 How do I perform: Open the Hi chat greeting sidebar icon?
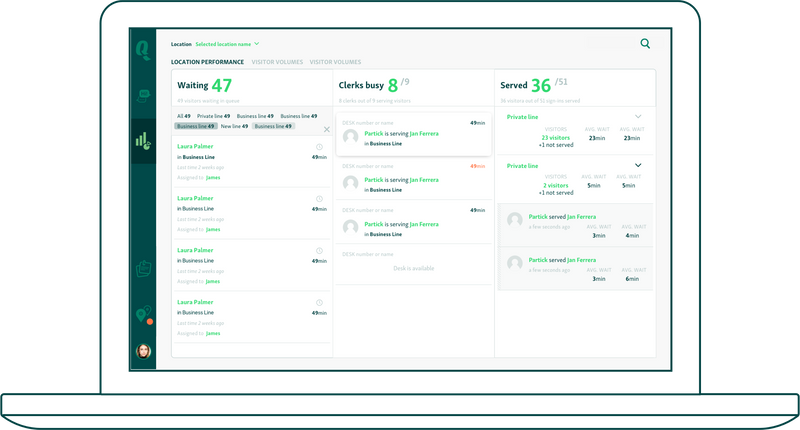coord(143,95)
